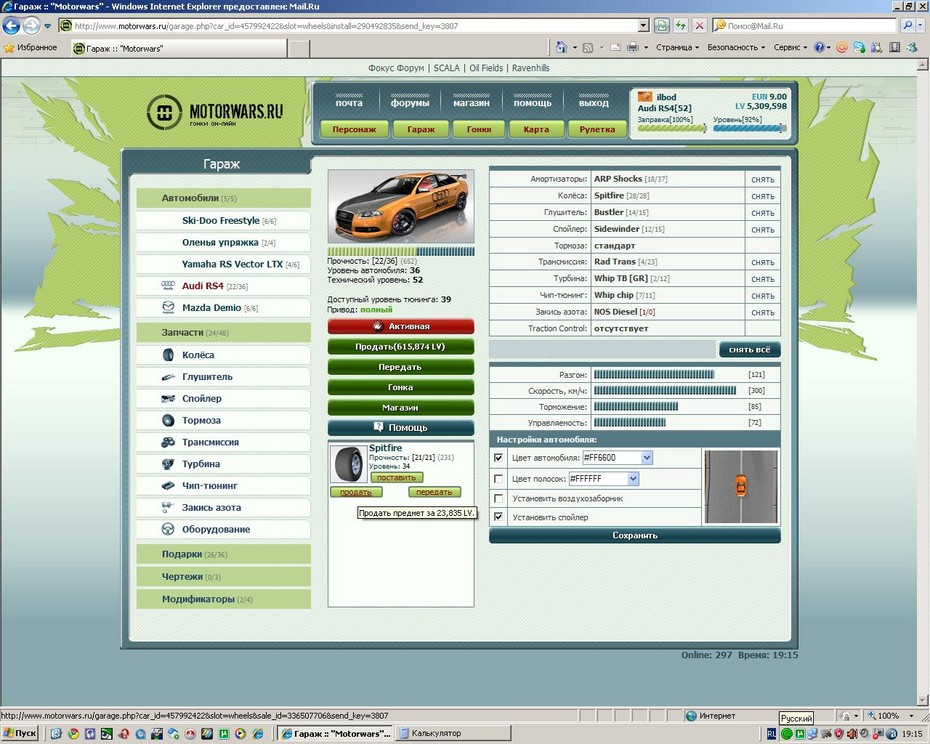Open the Ravenhills link at page top
This screenshot has width=930, height=744.
tap(531, 68)
